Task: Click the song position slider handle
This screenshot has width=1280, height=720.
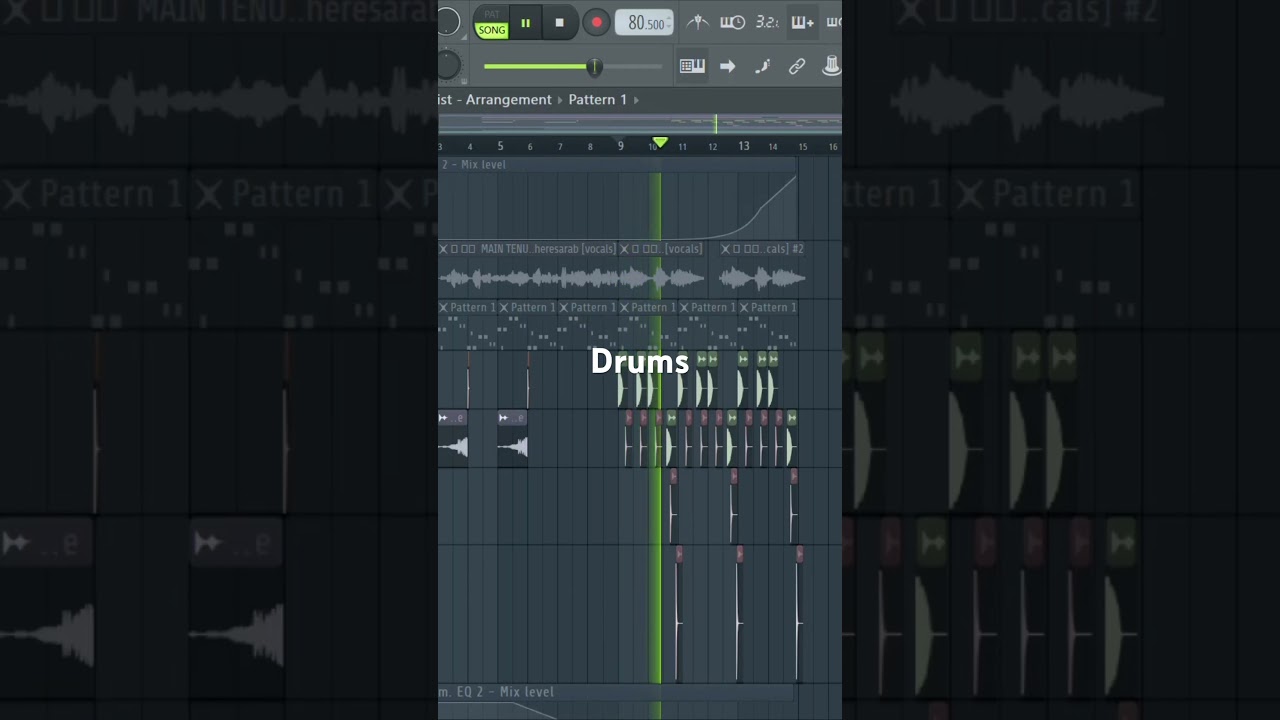Action: pos(594,67)
